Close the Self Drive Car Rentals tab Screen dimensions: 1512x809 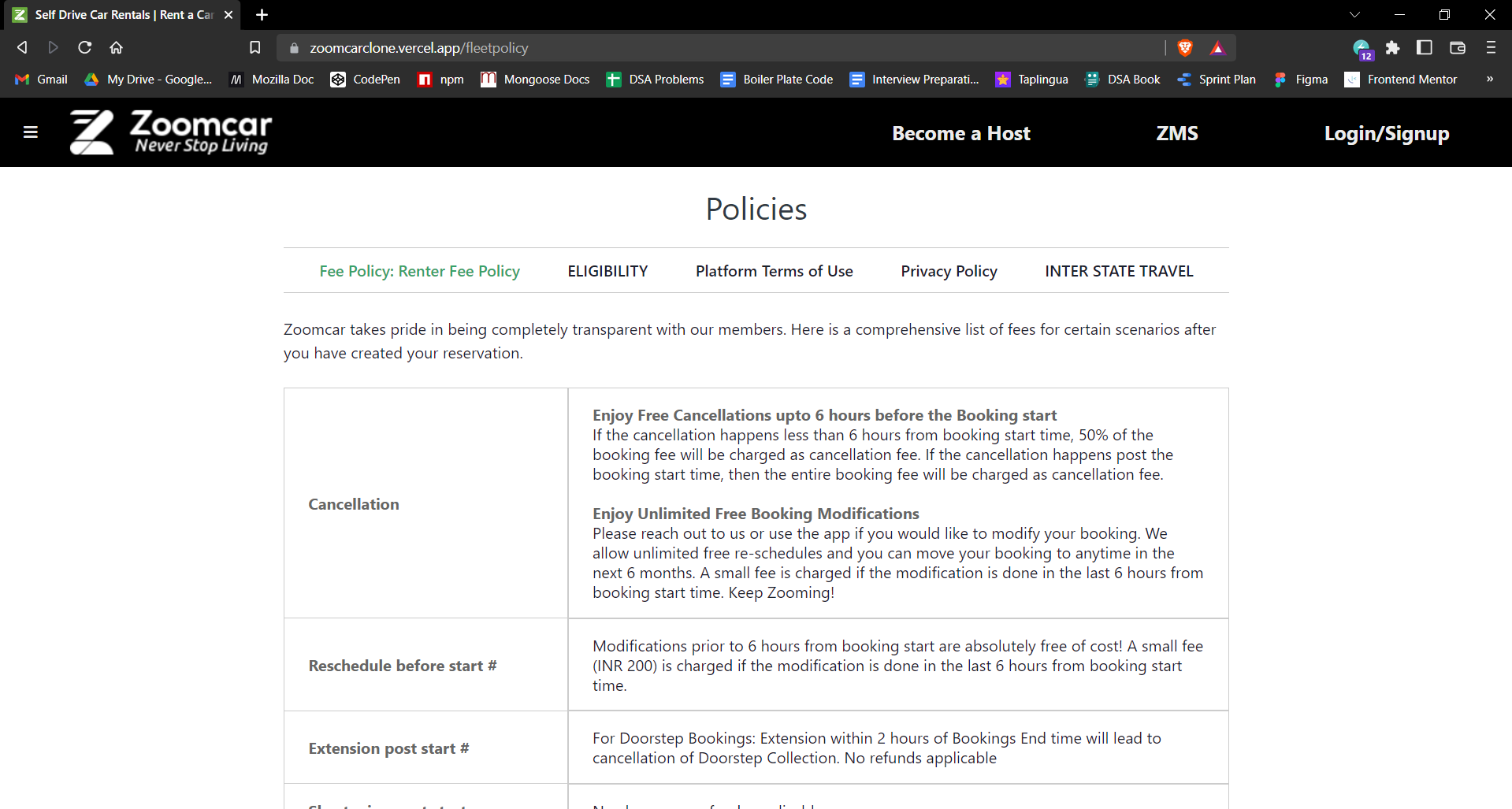coord(228,15)
